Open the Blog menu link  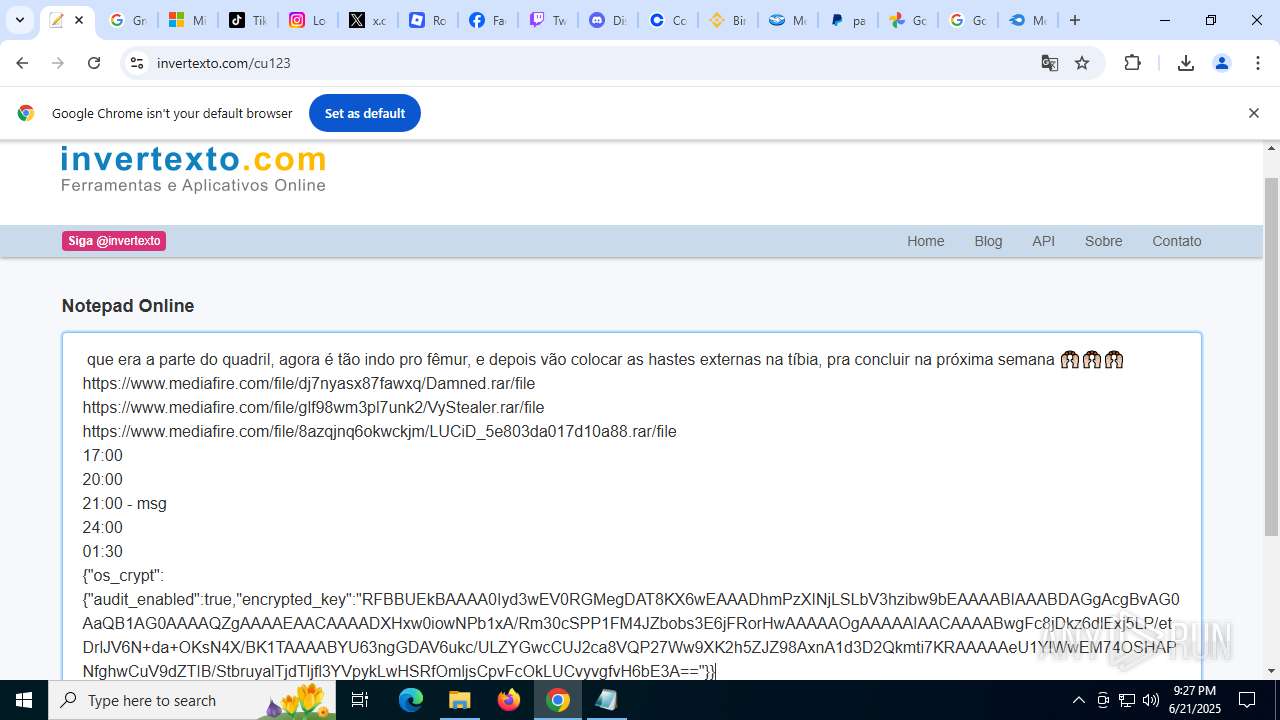click(x=988, y=241)
